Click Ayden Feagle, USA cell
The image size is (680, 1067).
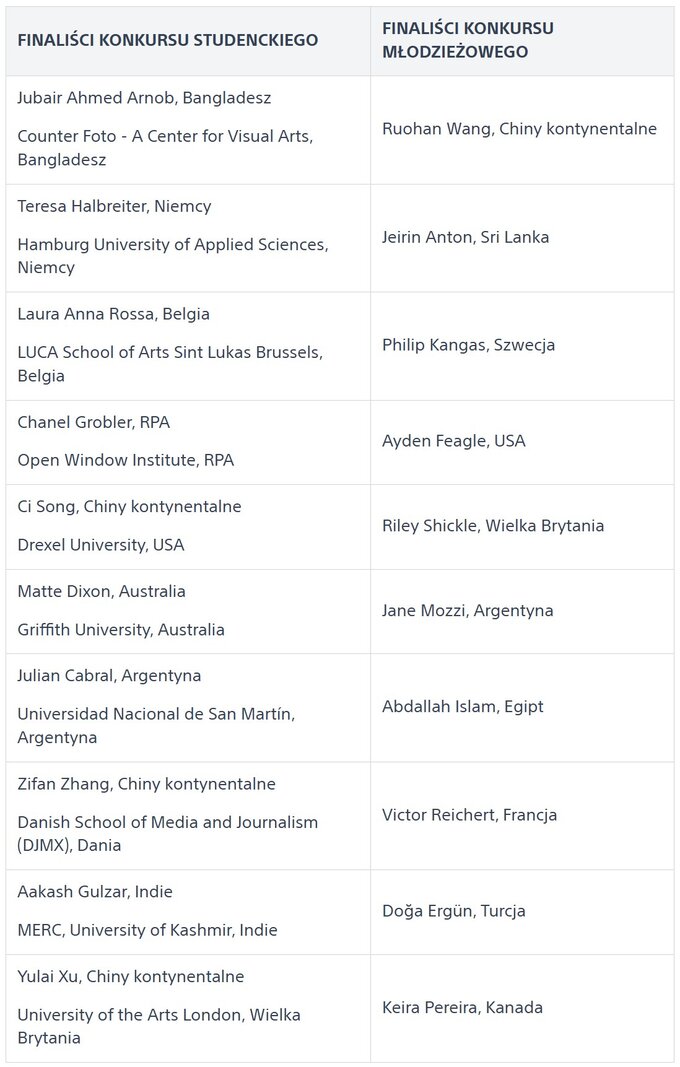[453, 441]
